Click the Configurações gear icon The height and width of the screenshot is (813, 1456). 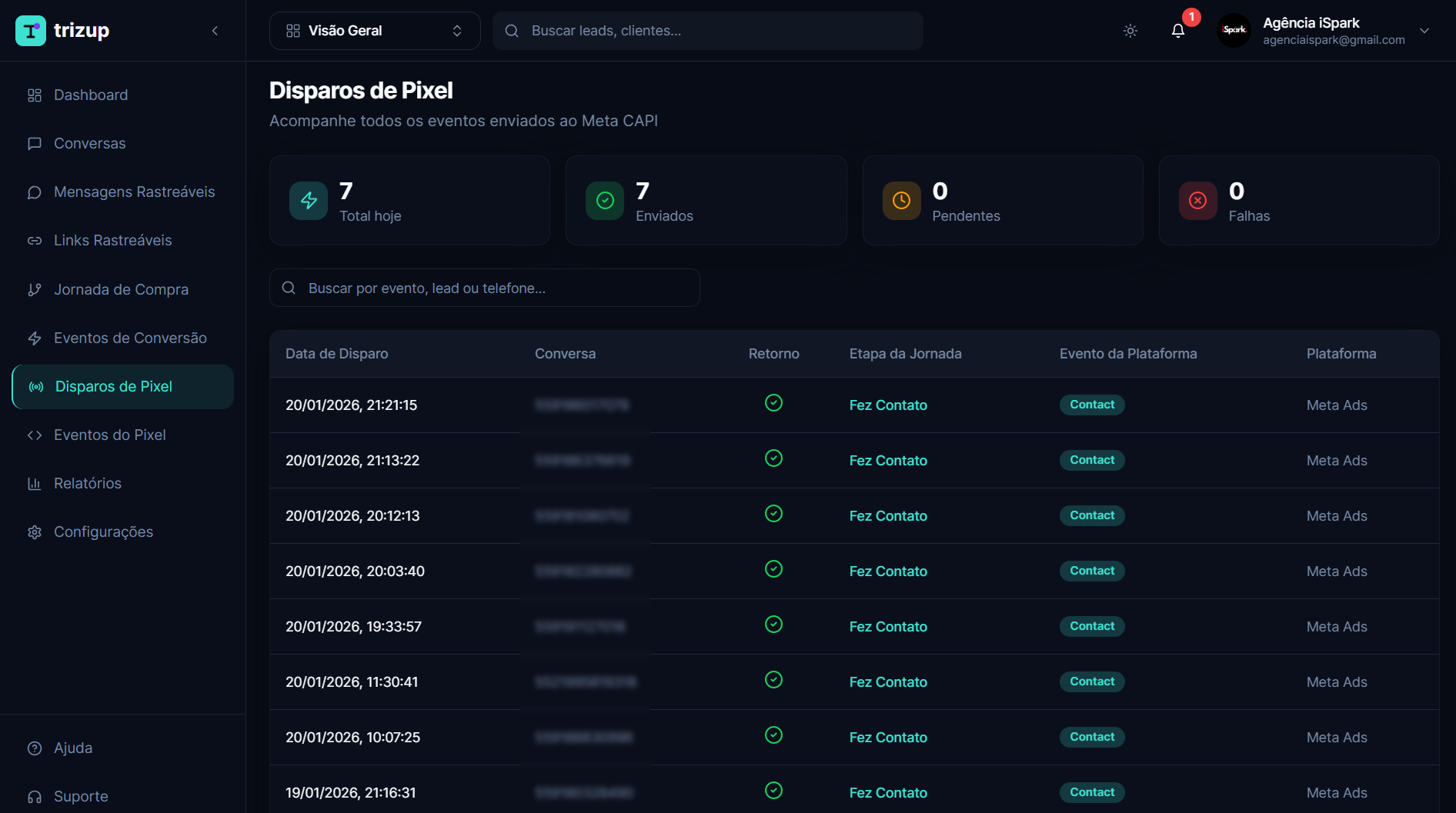(x=35, y=532)
